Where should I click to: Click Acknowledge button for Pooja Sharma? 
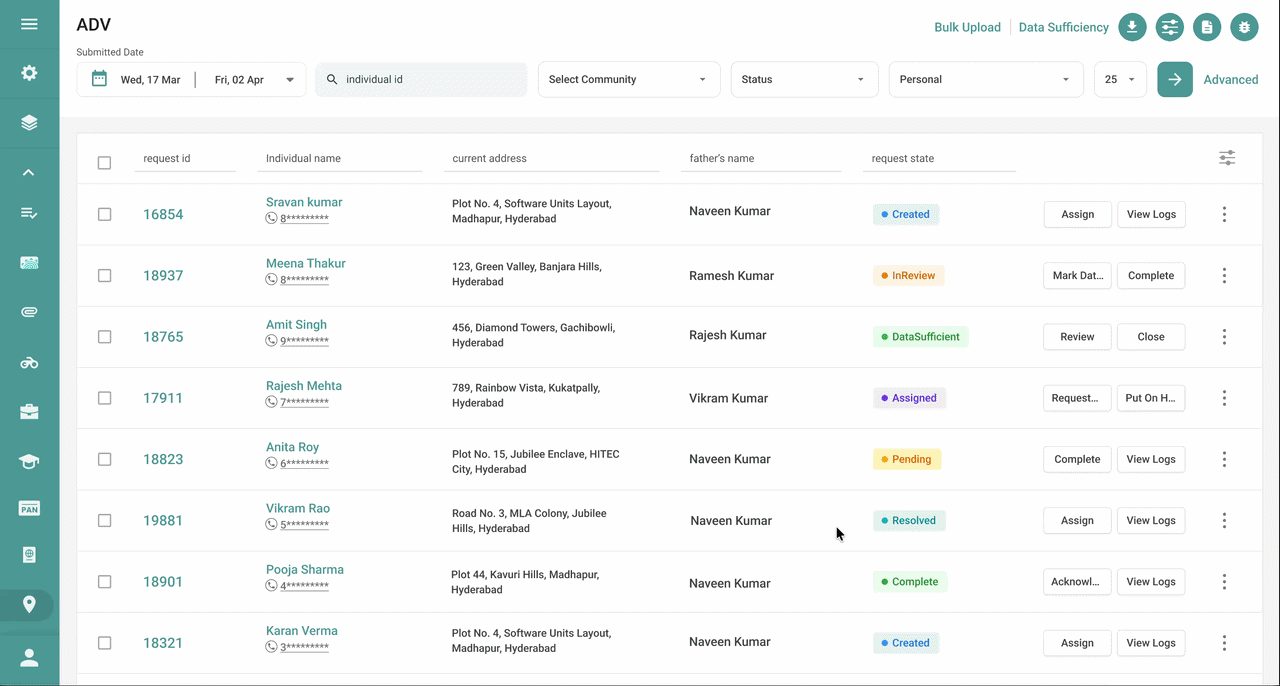(1077, 582)
